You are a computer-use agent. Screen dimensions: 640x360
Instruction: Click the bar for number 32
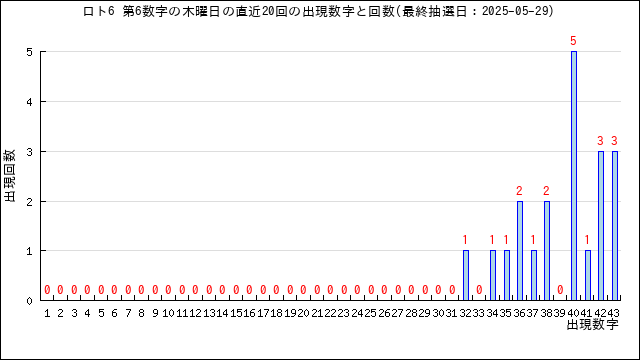click(x=466, y=276)
